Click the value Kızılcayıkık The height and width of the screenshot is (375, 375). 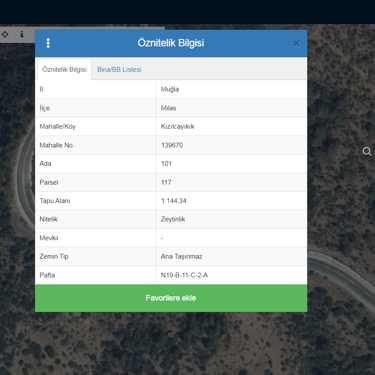177,126
